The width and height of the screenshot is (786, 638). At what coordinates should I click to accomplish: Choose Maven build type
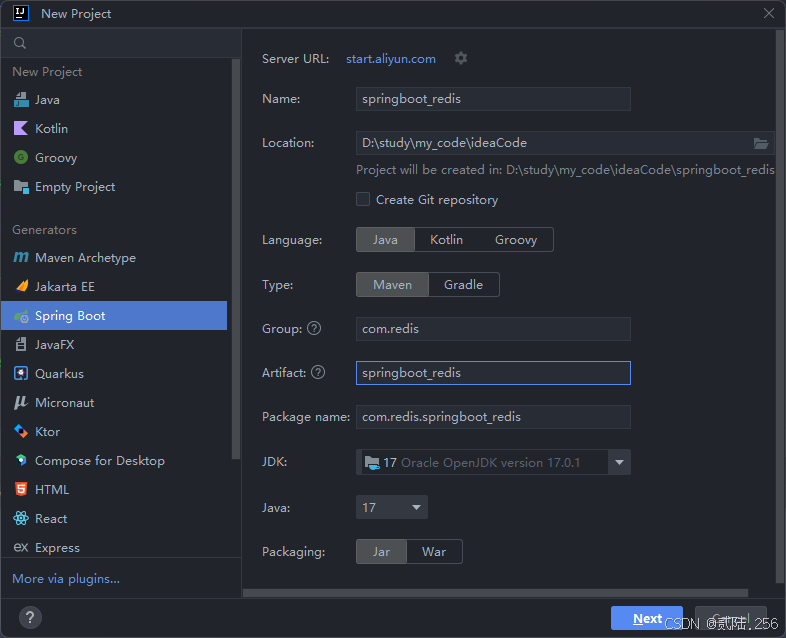tap(392, 285)
